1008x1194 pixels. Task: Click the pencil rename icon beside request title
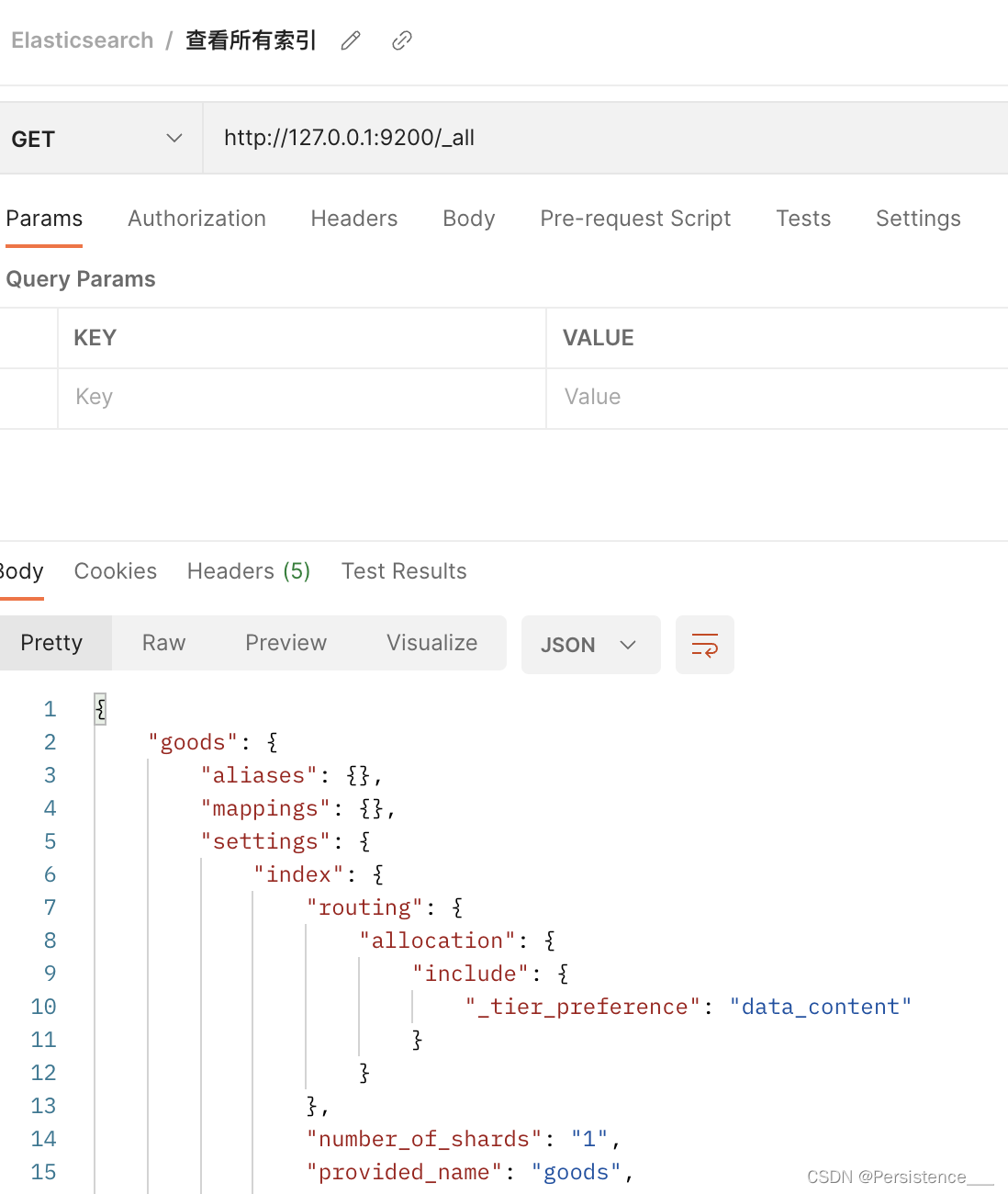coord(351,40)
